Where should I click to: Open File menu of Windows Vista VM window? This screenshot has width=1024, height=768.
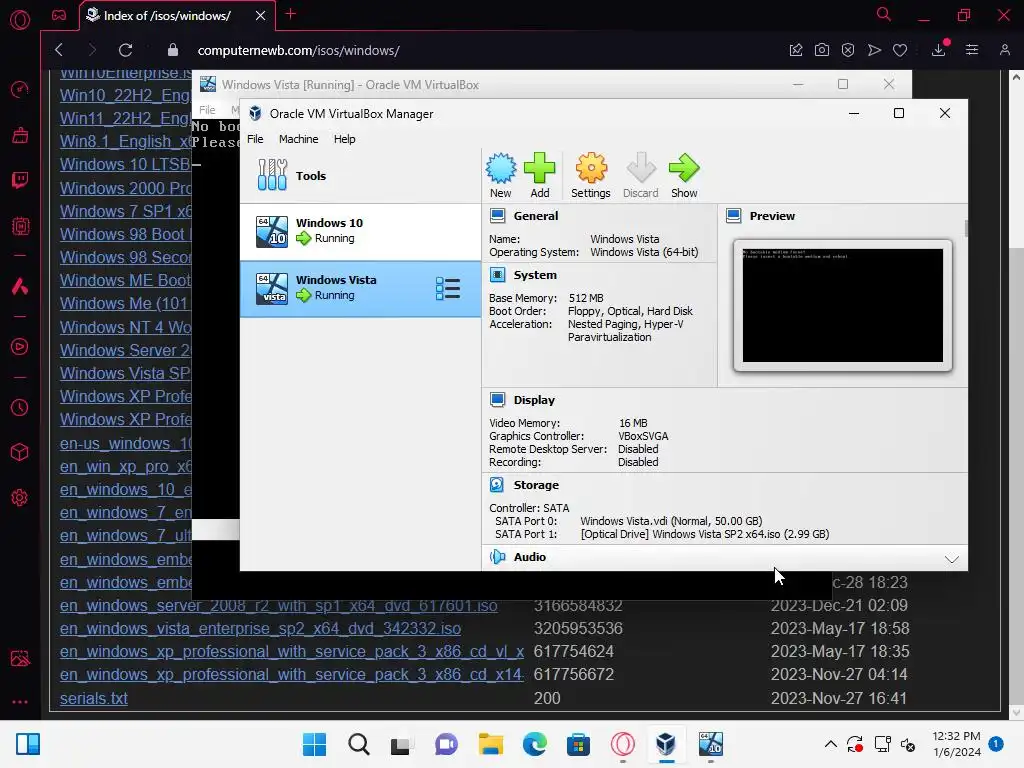pos(207,110)
